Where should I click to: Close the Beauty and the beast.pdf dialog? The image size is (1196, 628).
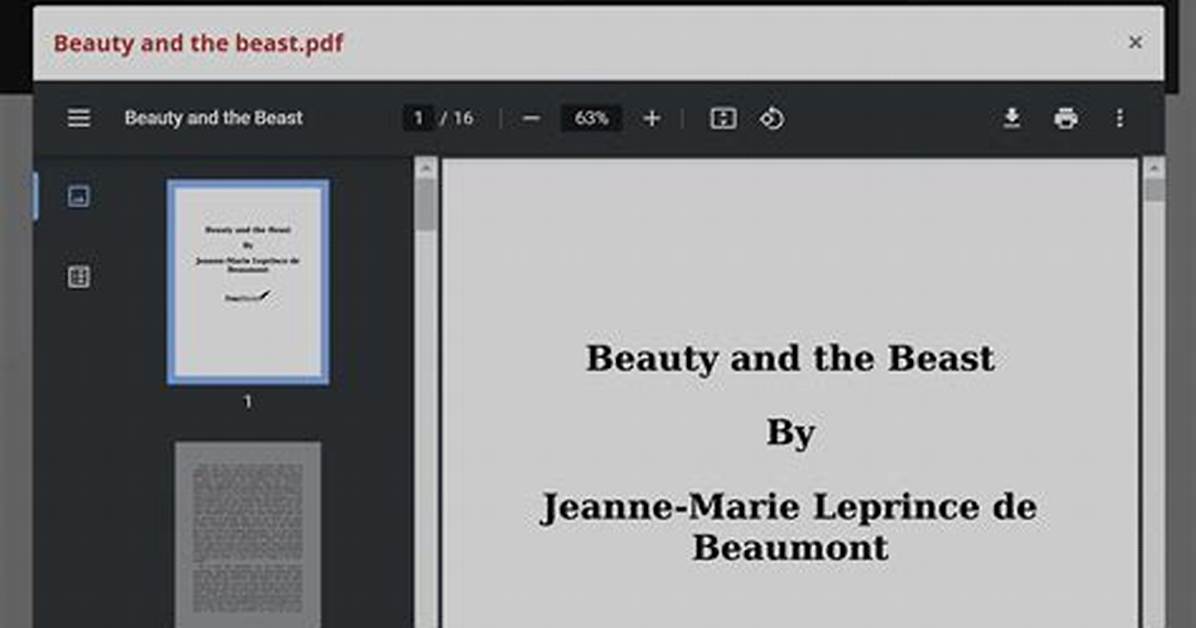(x=1135, y=43)
